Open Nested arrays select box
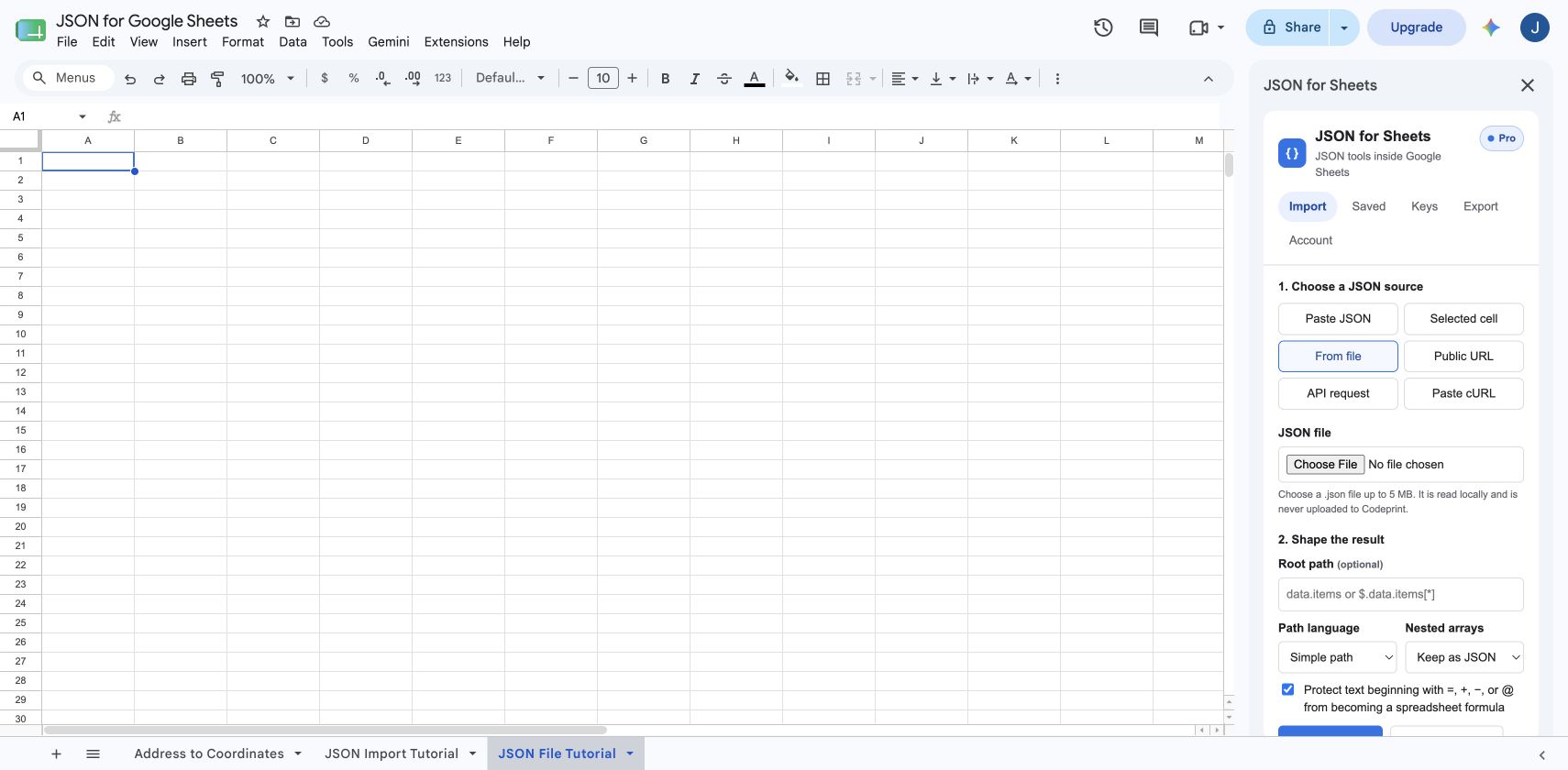This screenshot has height=770, width=1568. [x=1464, y=657]
